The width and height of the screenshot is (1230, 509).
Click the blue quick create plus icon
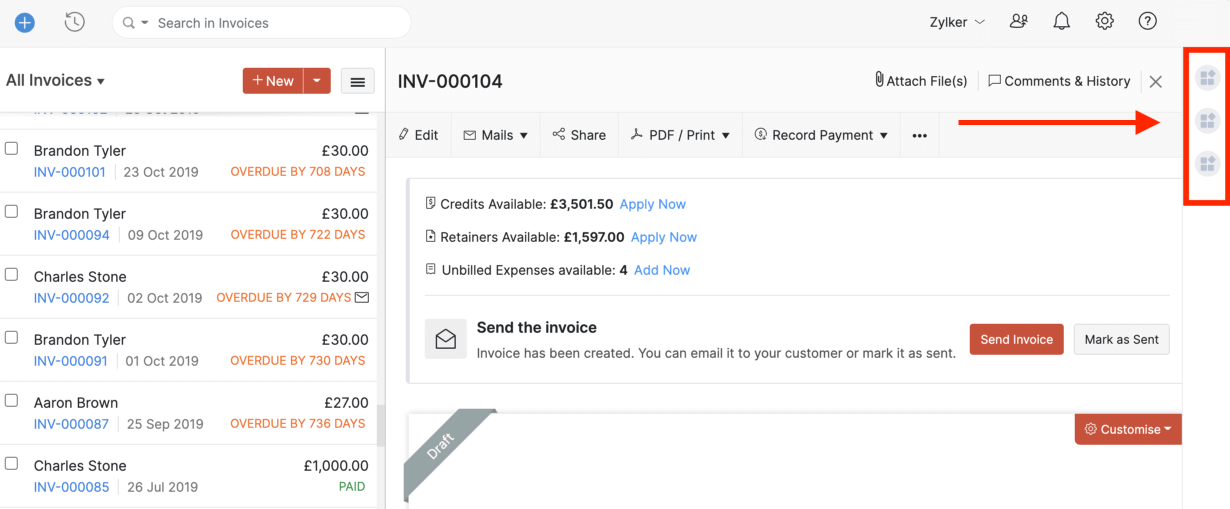pyautogui.click(x=25, y=22)
